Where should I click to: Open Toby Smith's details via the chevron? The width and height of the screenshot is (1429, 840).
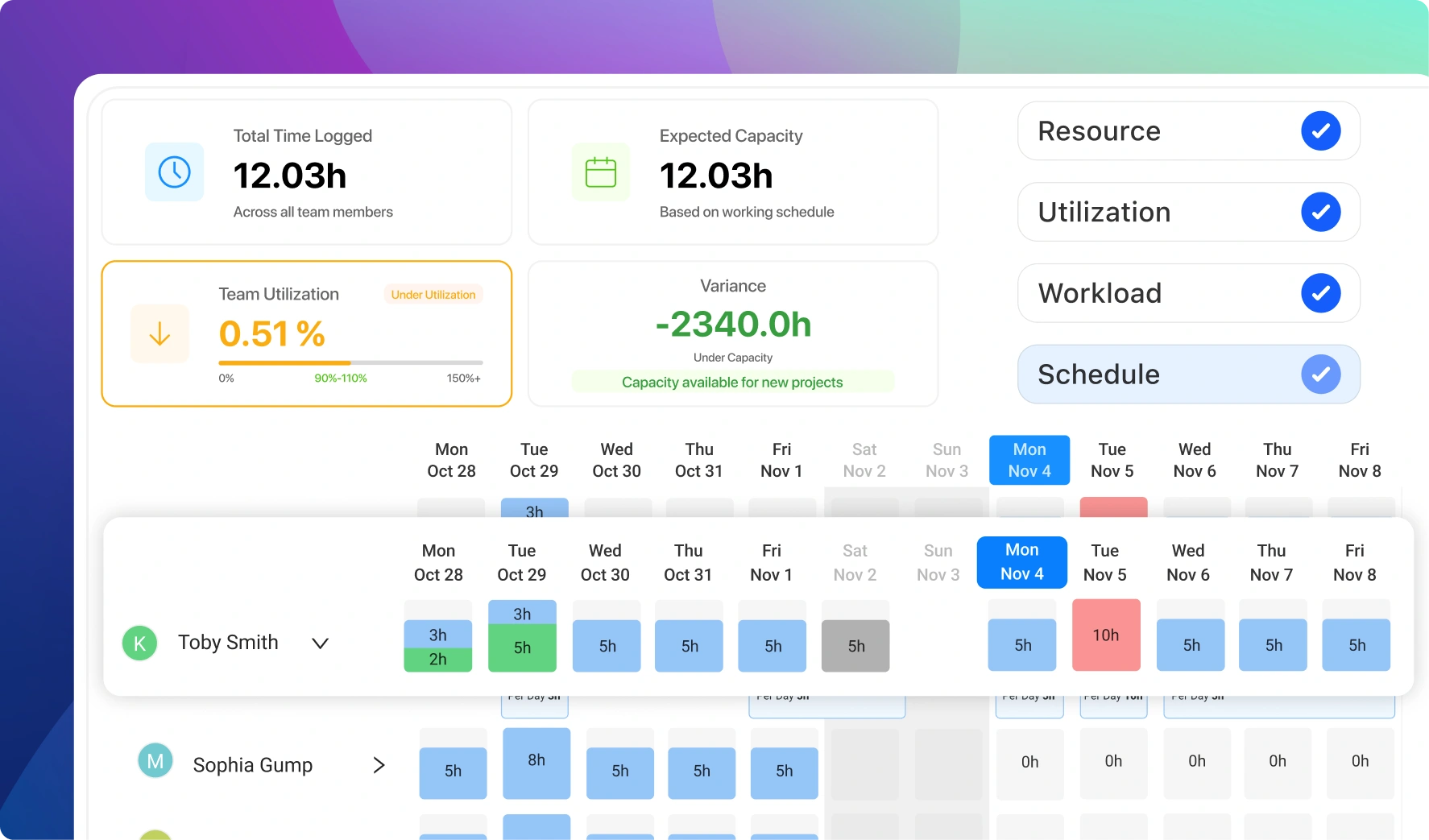(320, 643)
